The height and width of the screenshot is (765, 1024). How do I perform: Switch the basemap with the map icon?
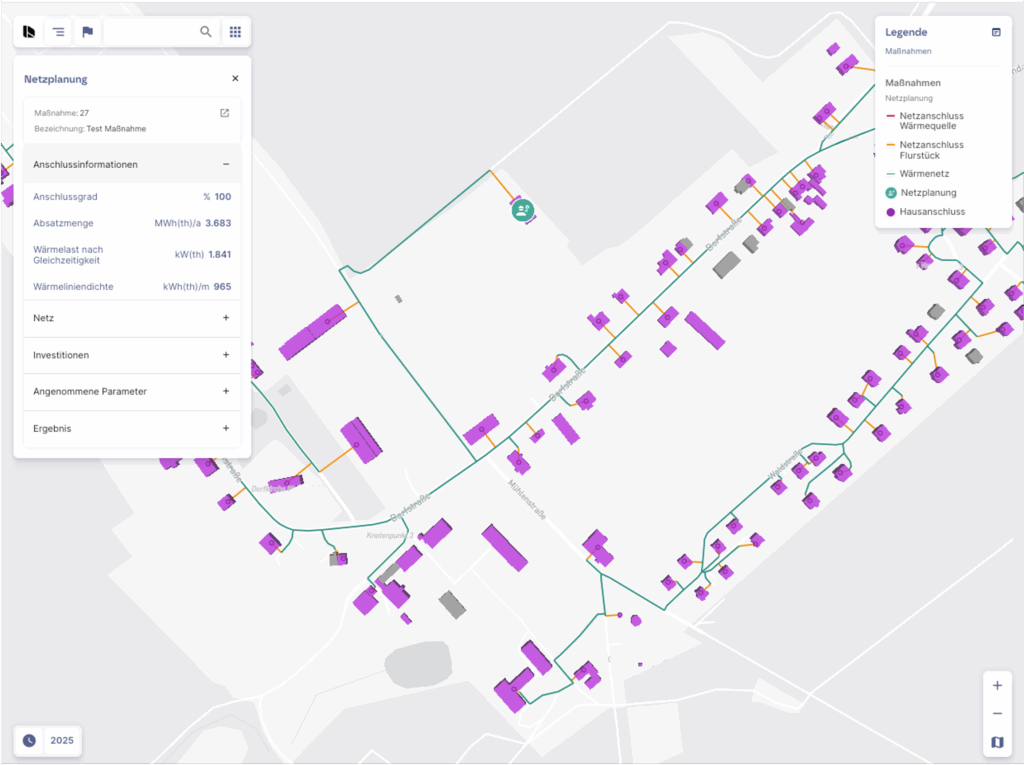[997, 742]
